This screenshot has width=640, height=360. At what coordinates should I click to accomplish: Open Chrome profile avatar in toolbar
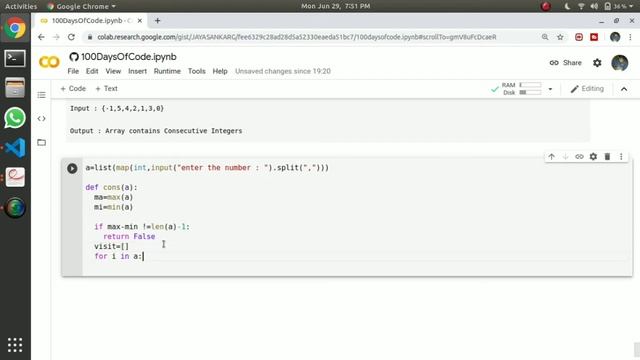pos(615,37)
